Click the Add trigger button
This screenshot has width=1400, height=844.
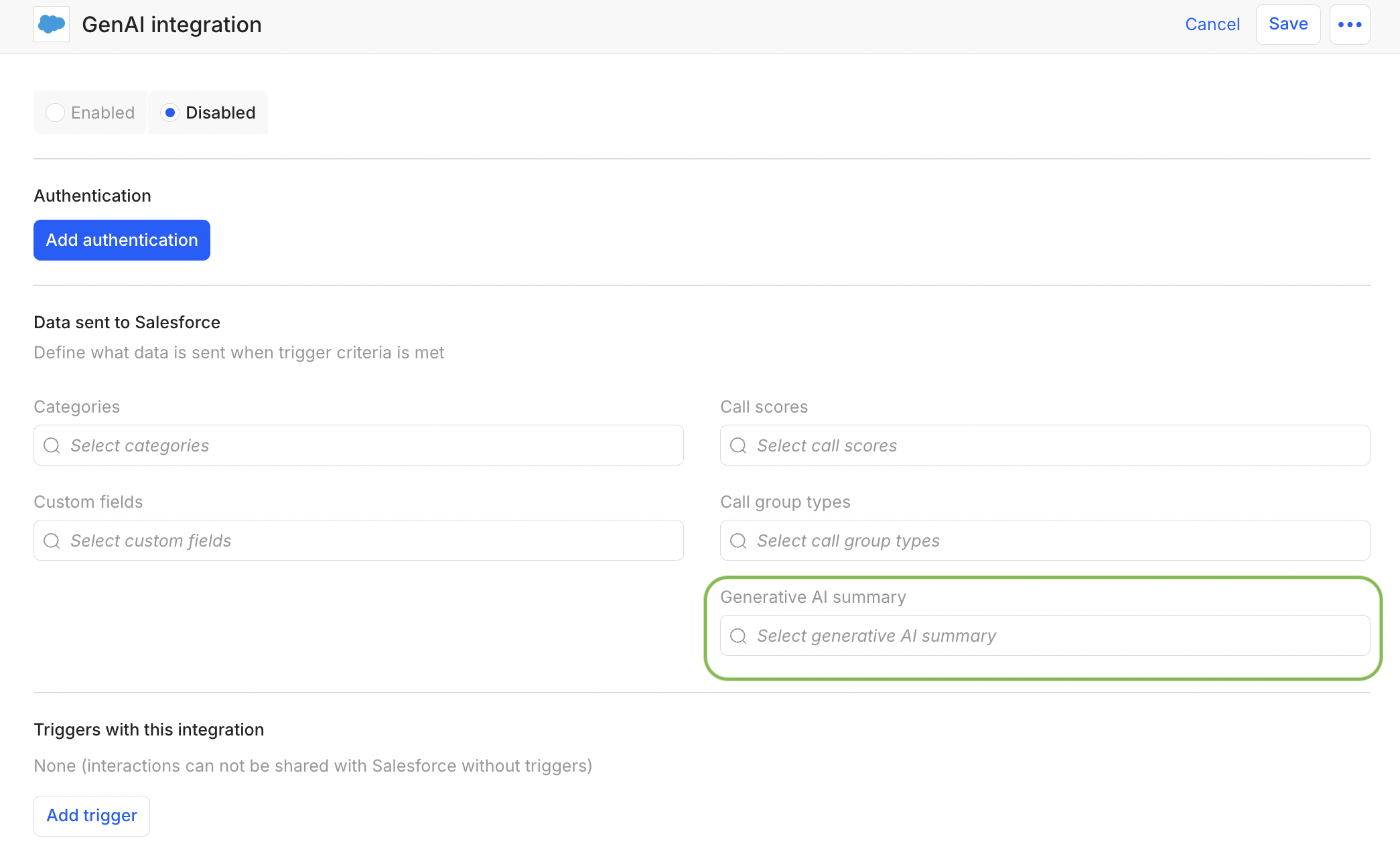[x=92, y=815]
